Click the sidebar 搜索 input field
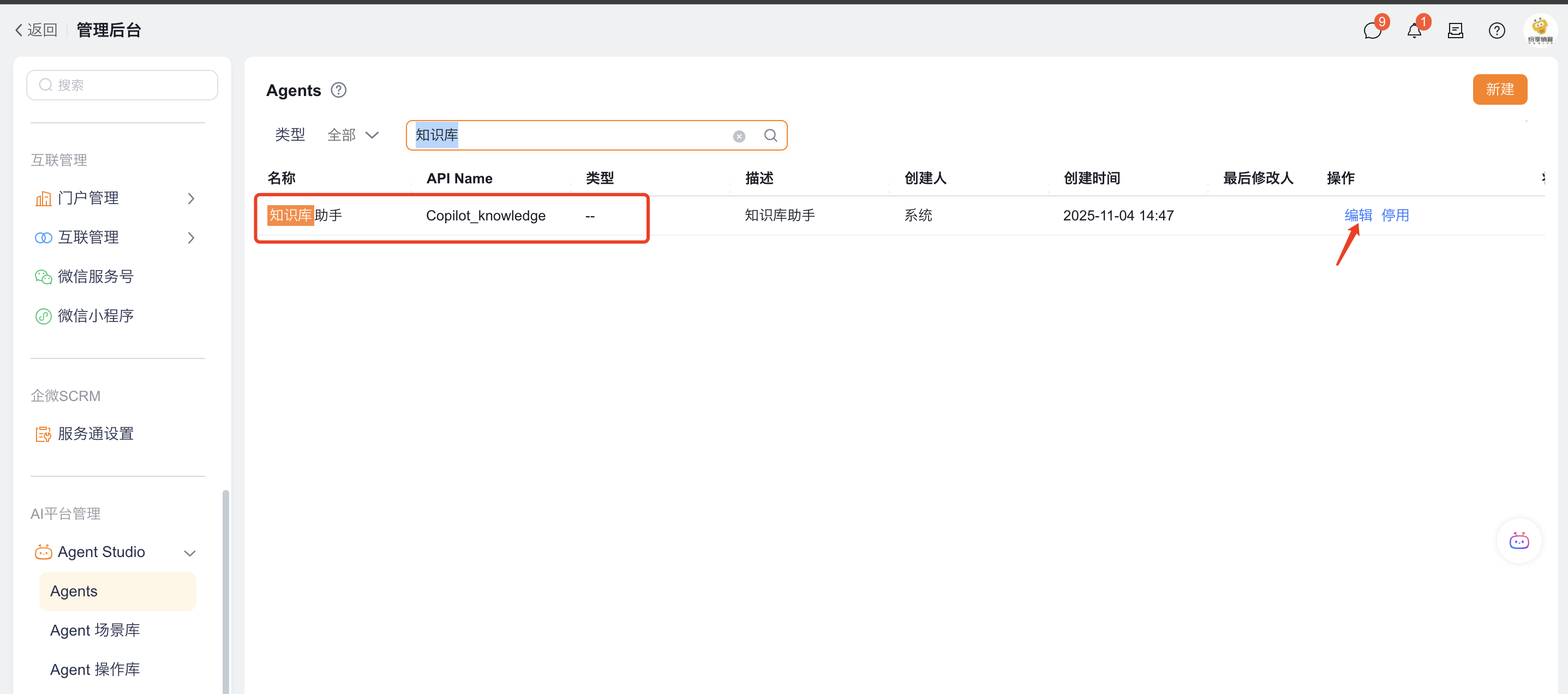The height and width of the screenshot is (694, 1568). [x=122, y=85]
